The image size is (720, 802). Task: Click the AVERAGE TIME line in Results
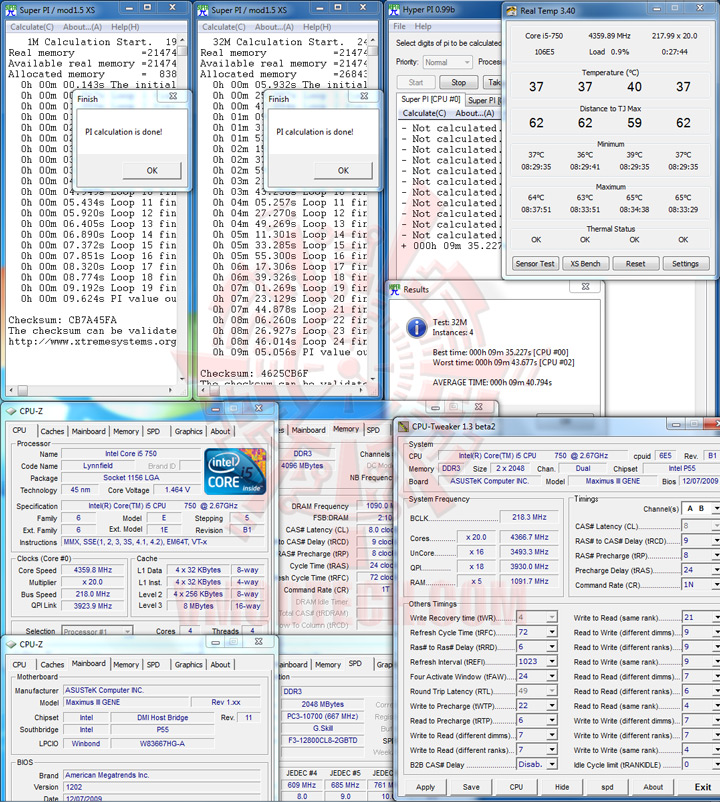(492, 383)
